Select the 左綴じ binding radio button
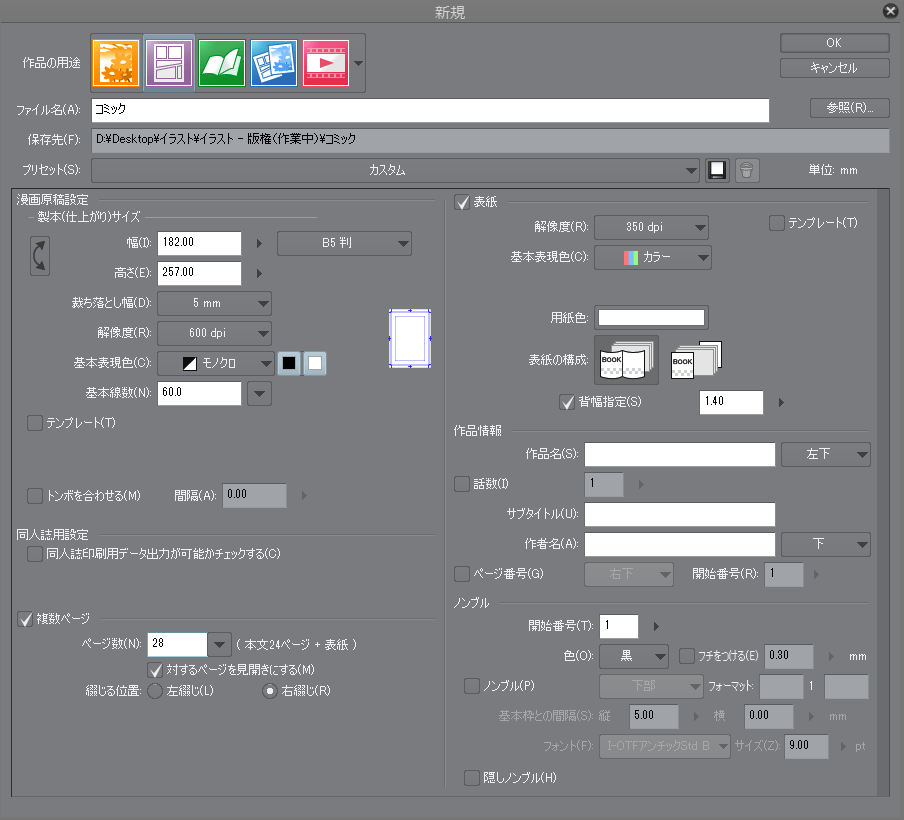This screenshot has width=904, height=820. pos(155,690)
